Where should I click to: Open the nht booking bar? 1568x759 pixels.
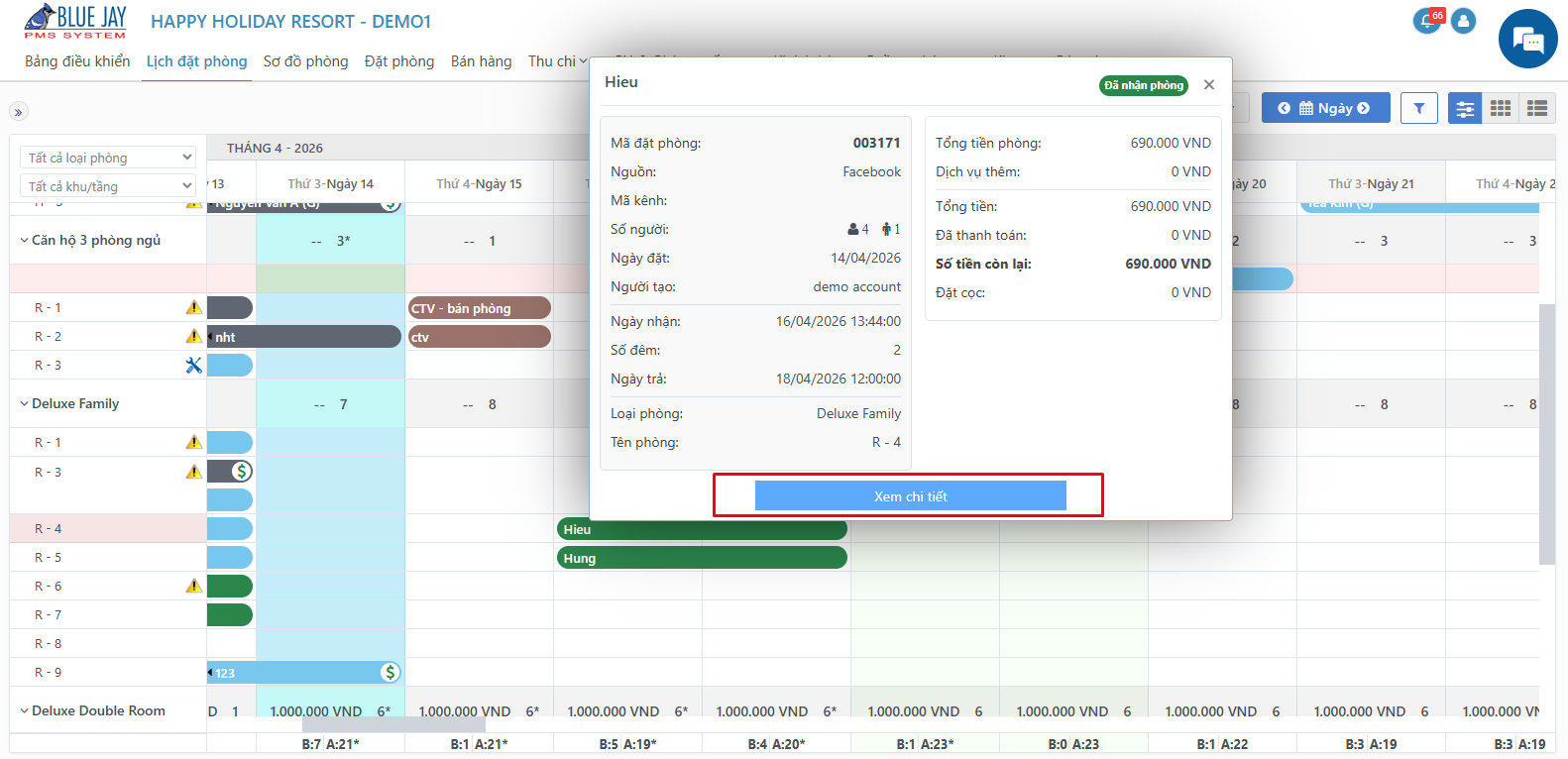(x=304, y=337)
